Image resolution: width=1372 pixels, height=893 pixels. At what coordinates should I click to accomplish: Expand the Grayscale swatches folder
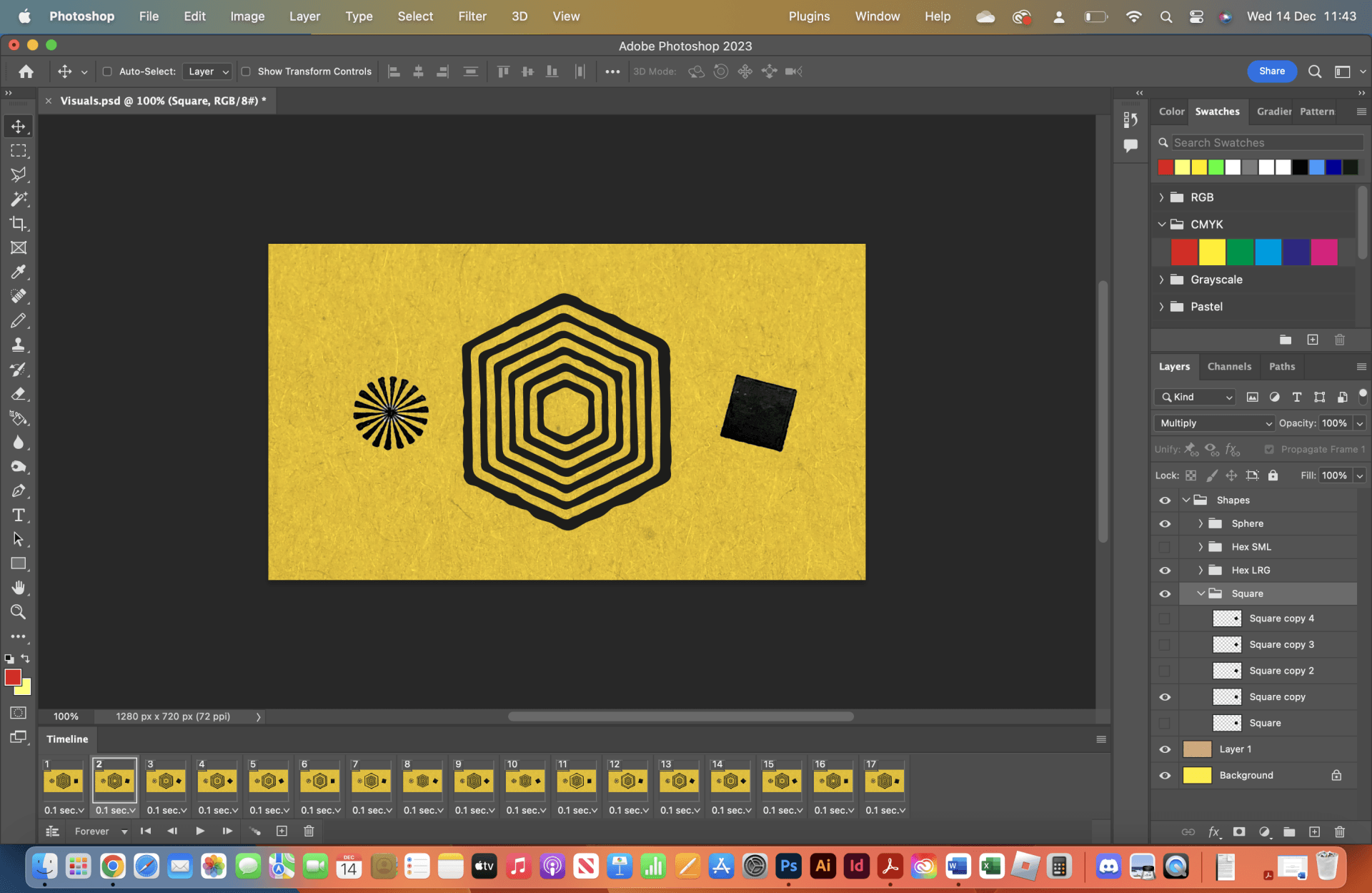click(1161, 280)
